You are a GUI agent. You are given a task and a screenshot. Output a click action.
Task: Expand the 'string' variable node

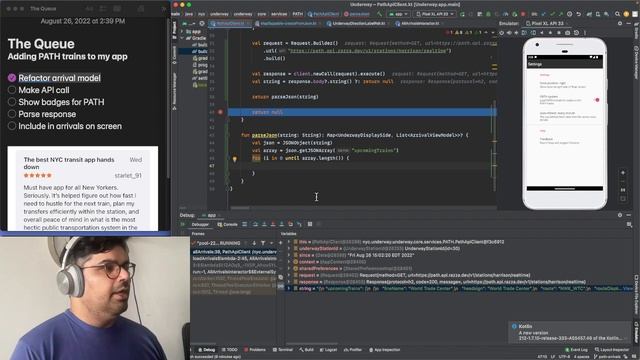point(289,289)
